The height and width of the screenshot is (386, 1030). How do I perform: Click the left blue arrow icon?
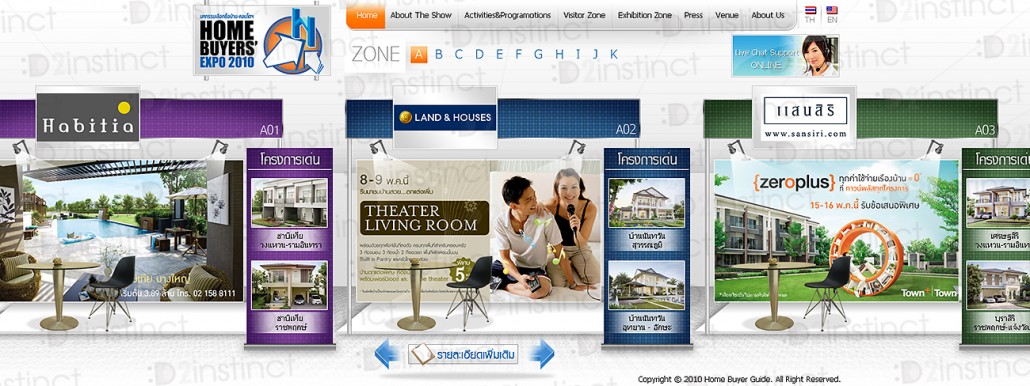click(387, 354)
